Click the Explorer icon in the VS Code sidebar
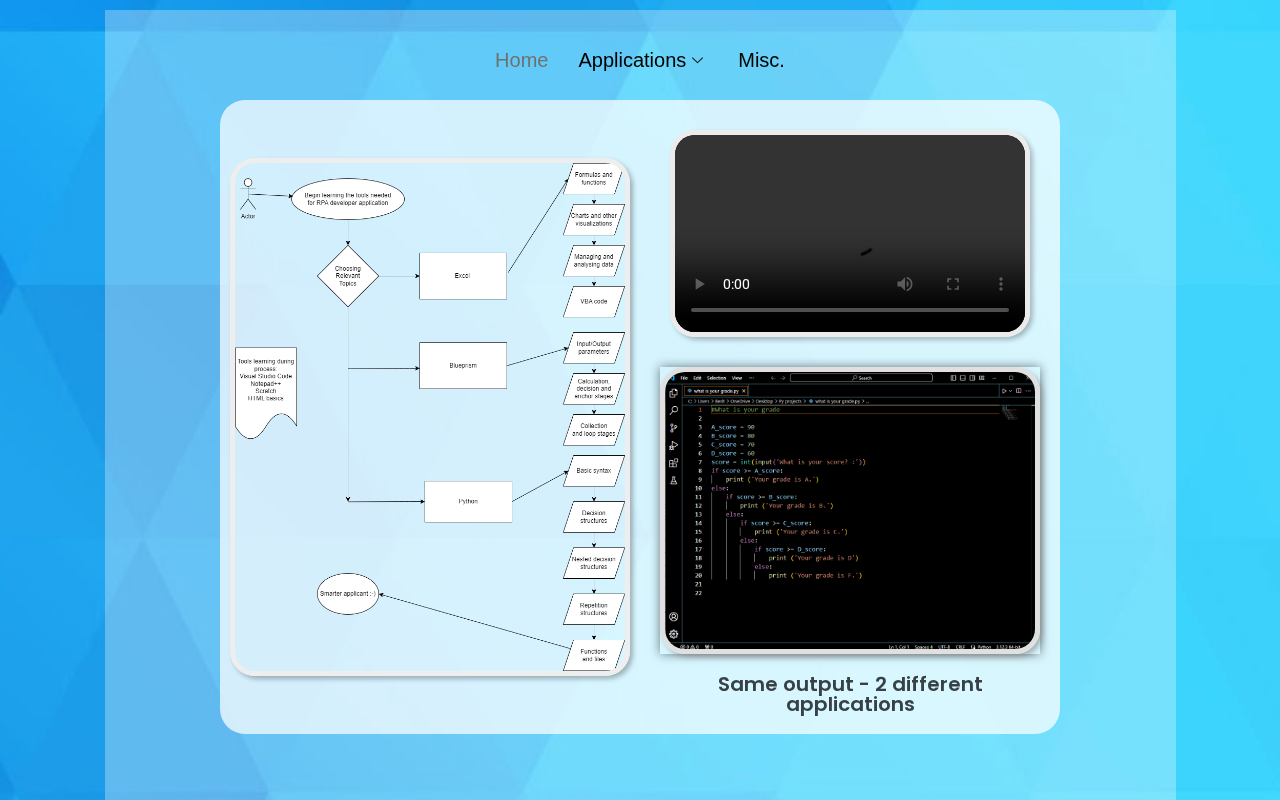This screenshot has height=800, width=1280. tap(673, 393)
